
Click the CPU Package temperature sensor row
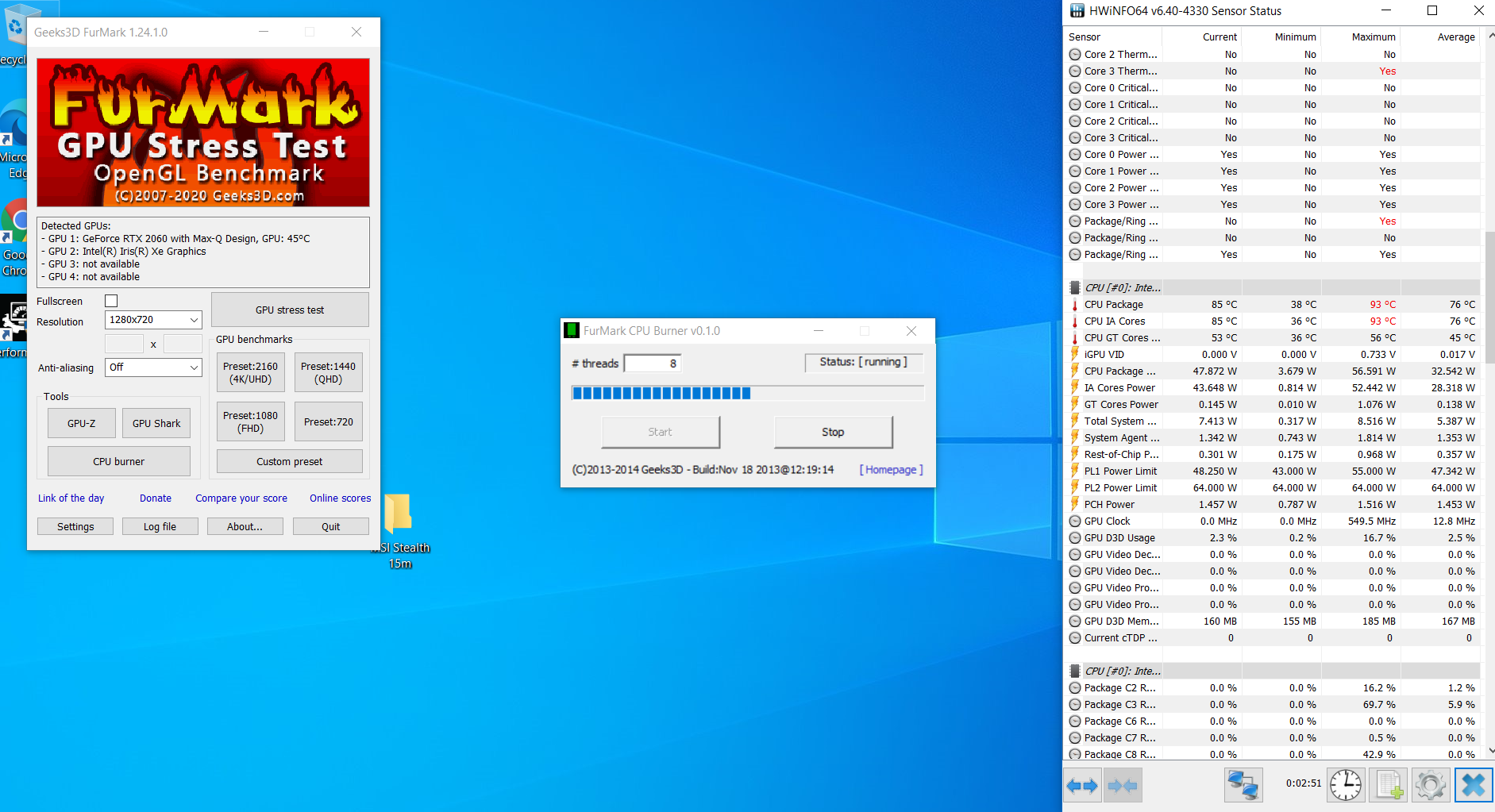pyautogui.click(x=1114, y=305)
